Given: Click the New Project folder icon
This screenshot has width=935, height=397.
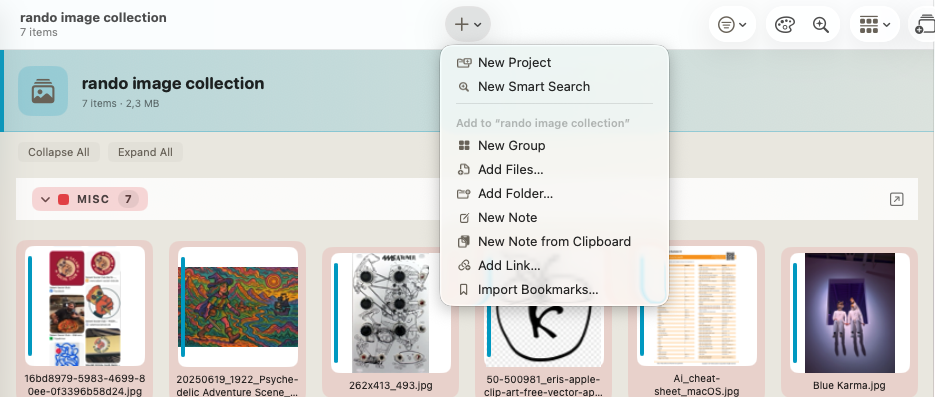Looking at the screenshot, I should [x=463, y=63].
